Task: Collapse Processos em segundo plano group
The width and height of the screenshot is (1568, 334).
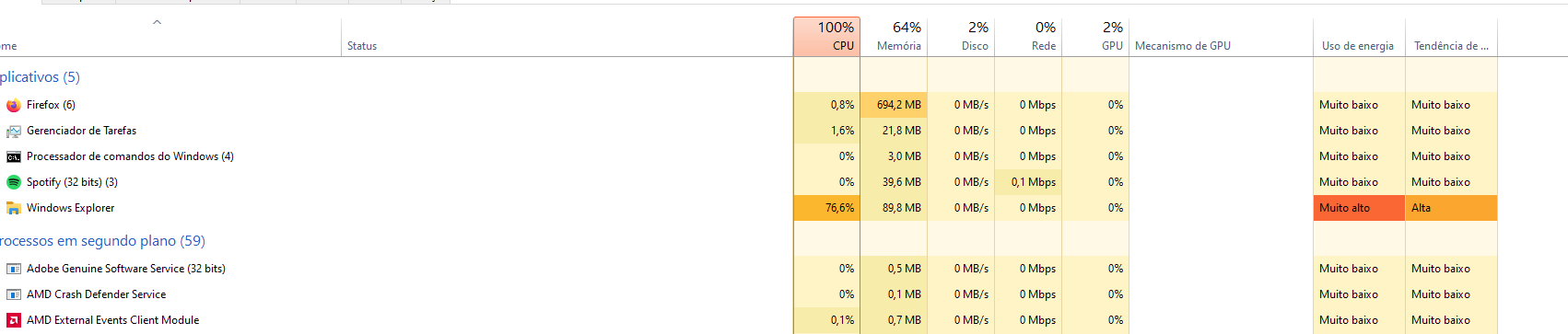Action: pos(102,241)
